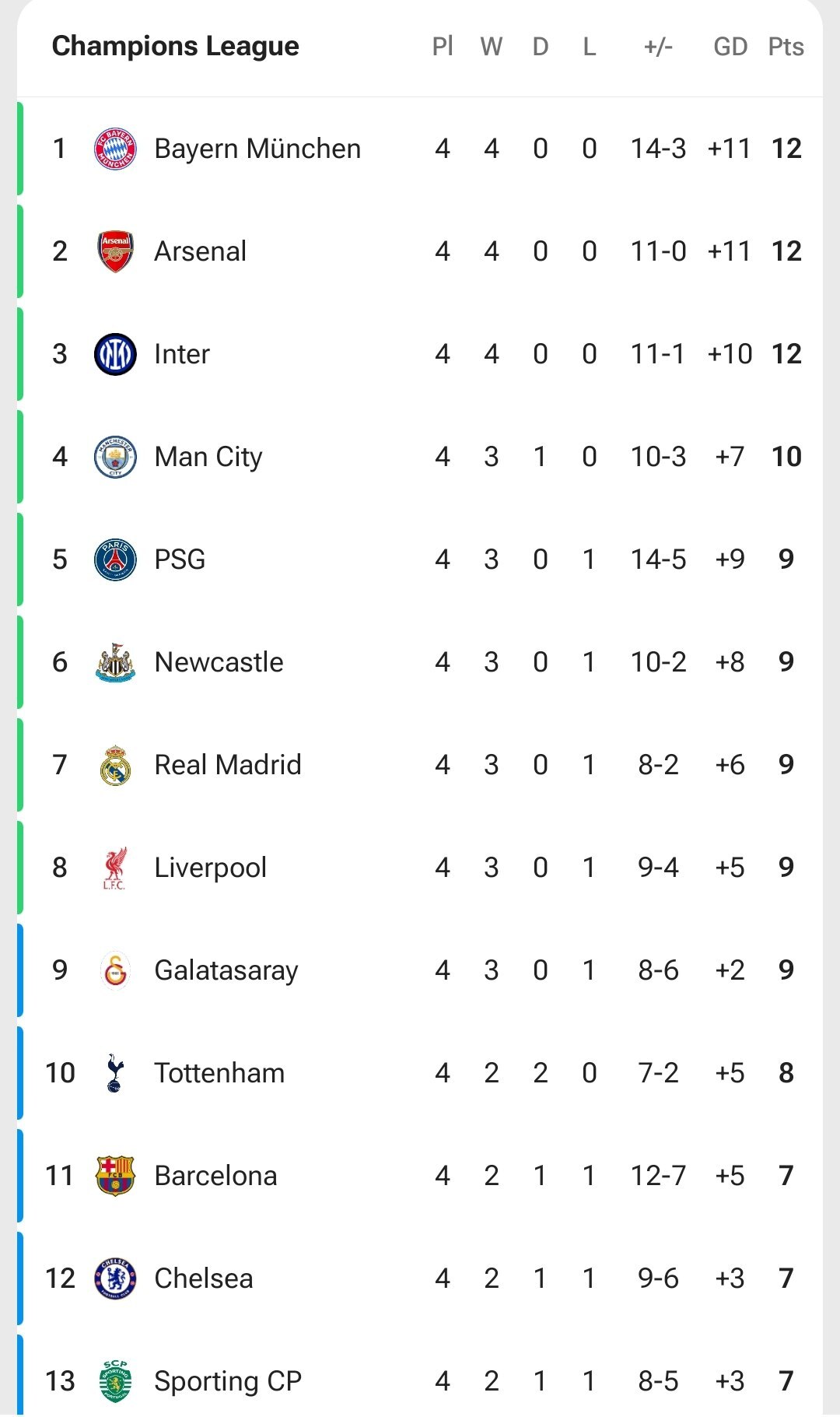Tap Chelsea's points total

coord(786,1278)
